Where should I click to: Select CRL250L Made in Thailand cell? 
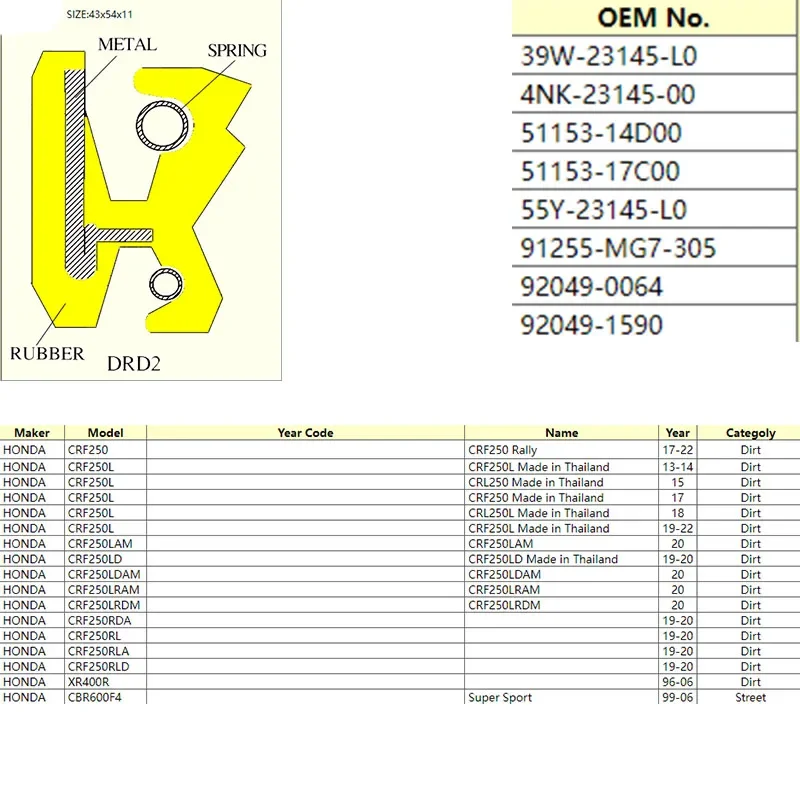pyautogui.click(x=561, y=513)
